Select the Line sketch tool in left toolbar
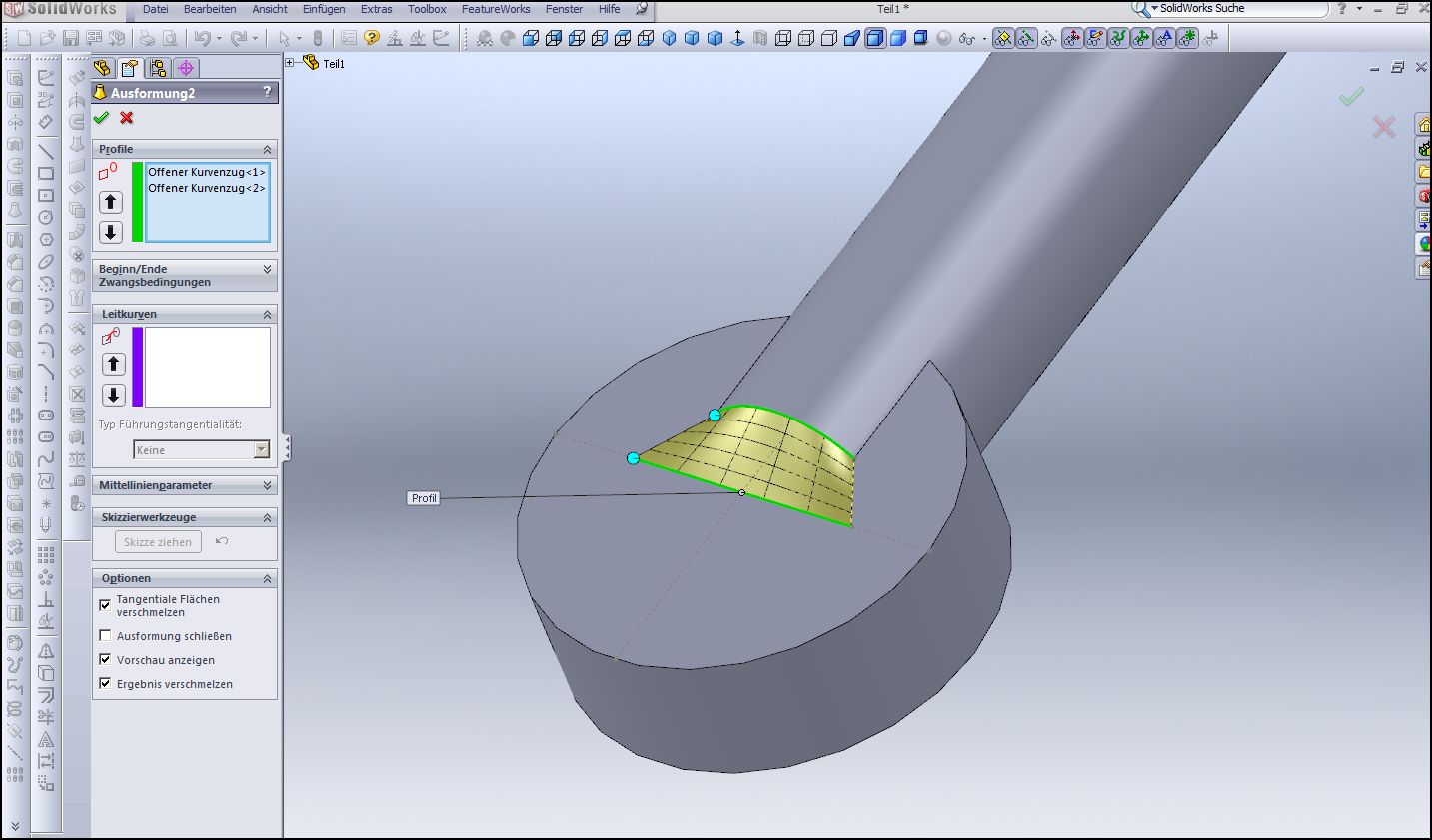1432x840 pixels. [x=46, y=151]
